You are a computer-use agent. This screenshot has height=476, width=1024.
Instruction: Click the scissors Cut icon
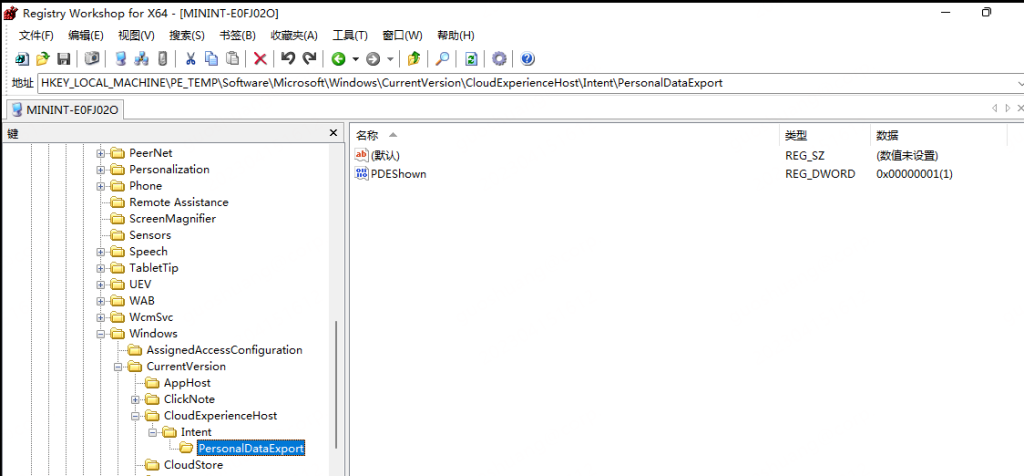click(190, 59)
